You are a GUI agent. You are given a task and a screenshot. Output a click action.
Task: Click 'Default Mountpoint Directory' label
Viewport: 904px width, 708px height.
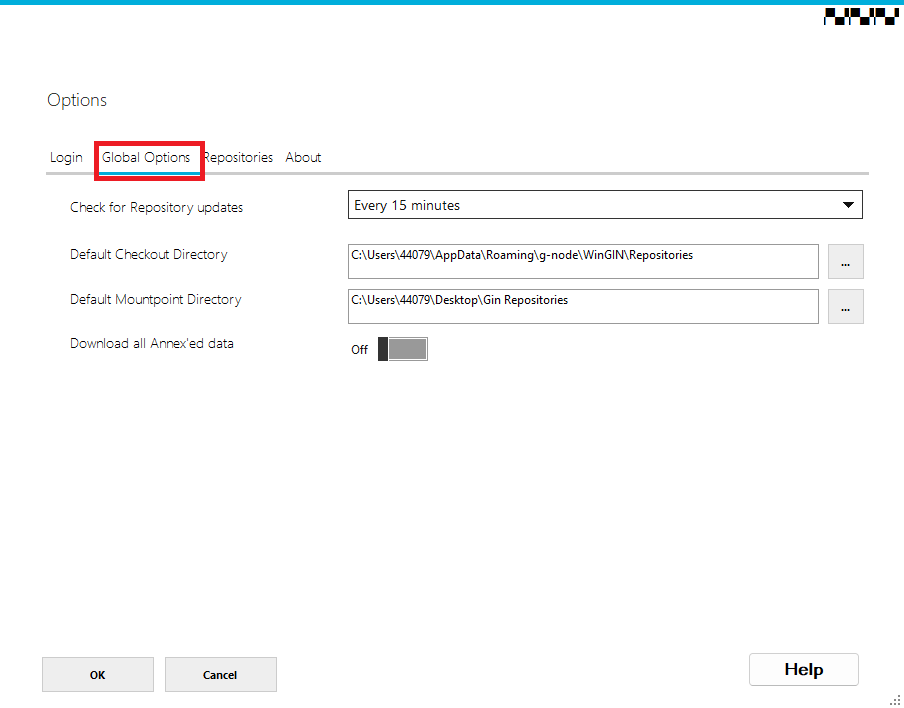click(x=156, y=299)
